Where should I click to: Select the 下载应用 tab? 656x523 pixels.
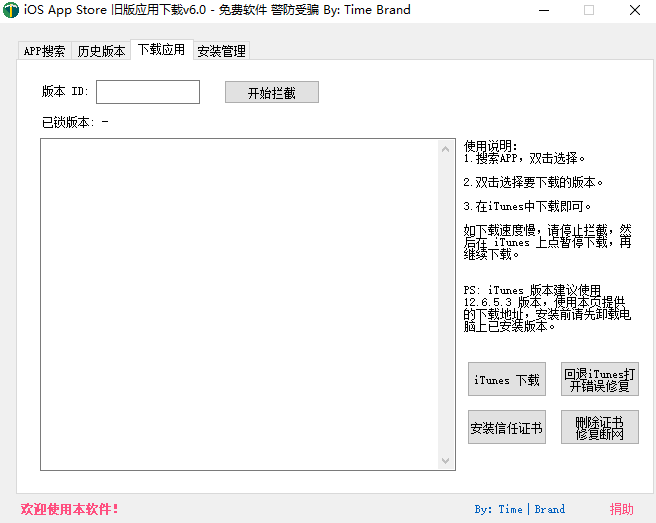161,49
